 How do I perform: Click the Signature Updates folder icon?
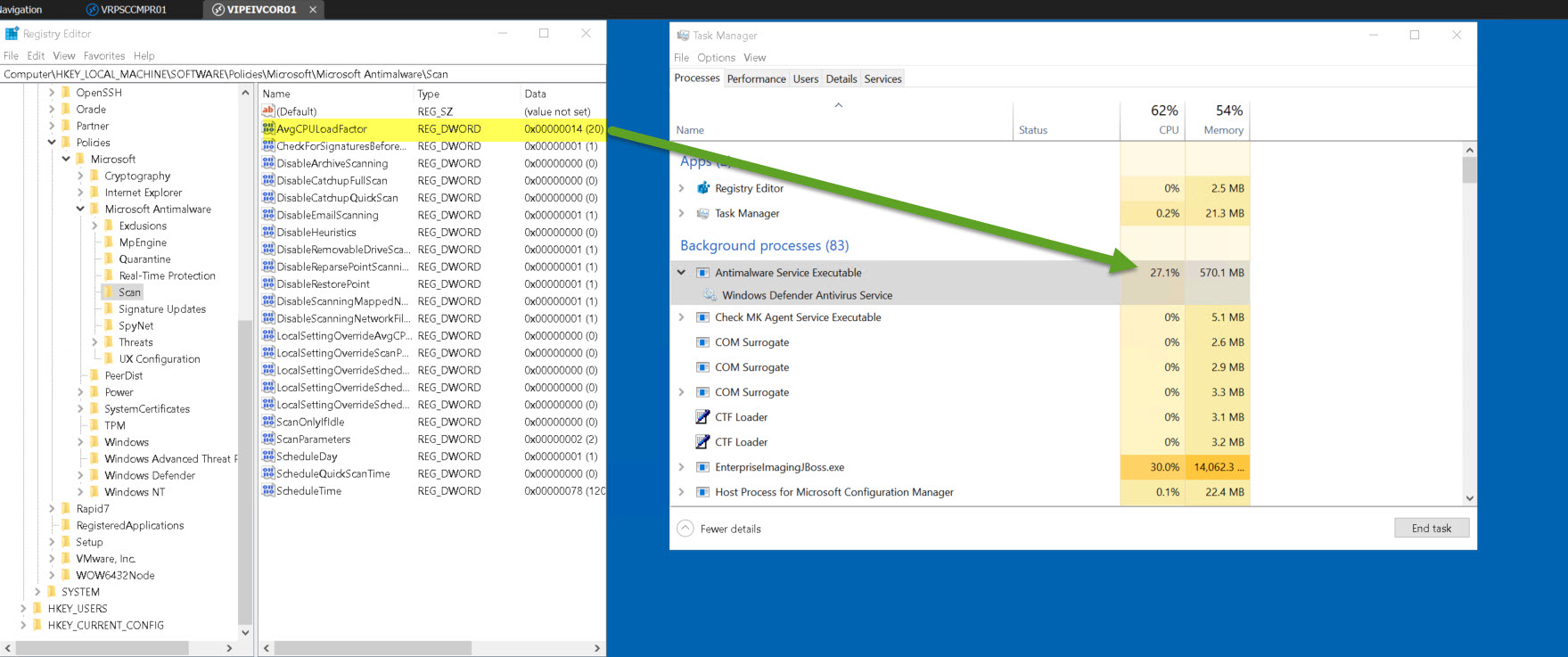point(109,309)
